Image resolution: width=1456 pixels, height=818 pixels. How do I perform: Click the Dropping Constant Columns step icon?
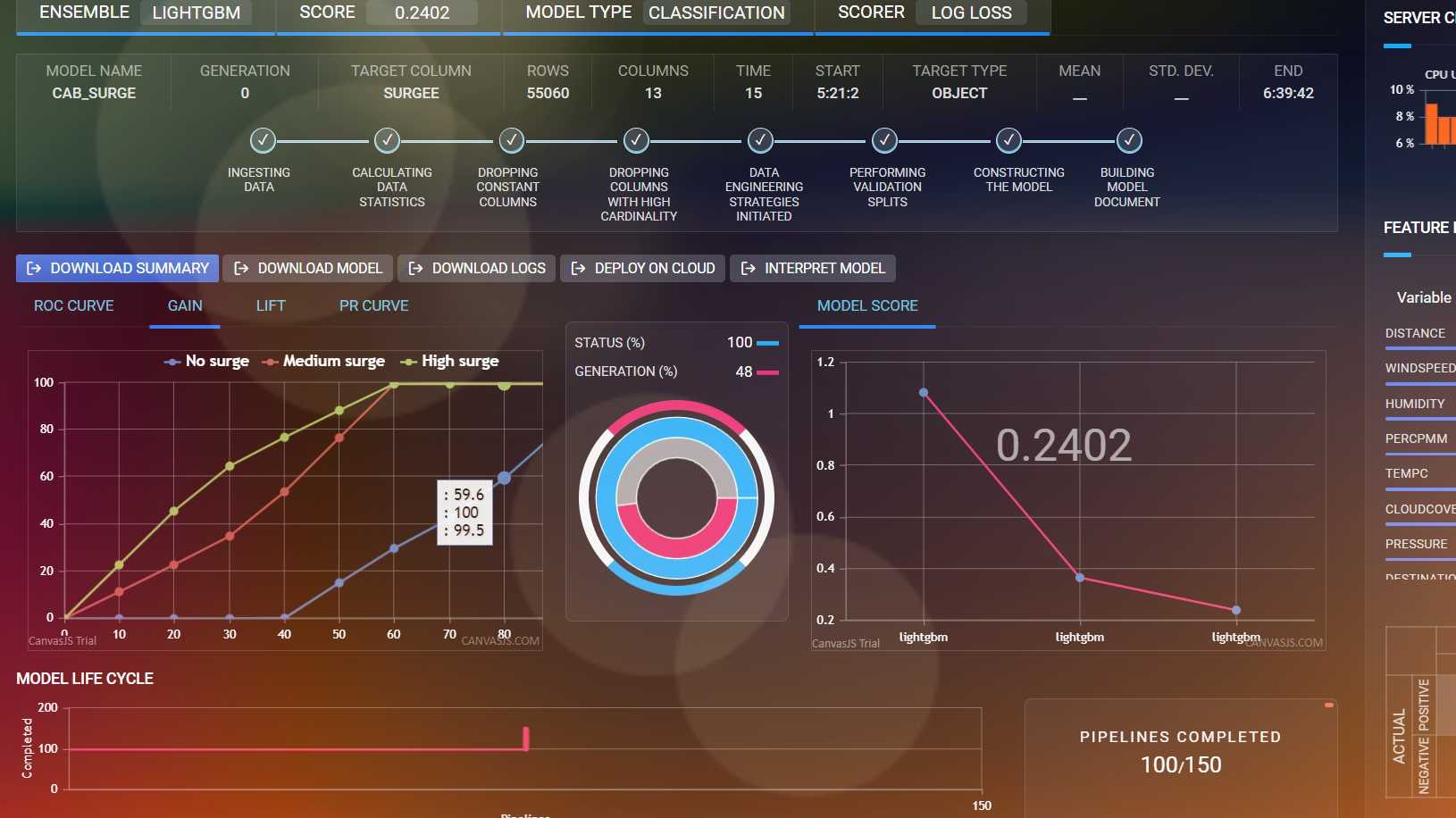click(x=511, y=140)
